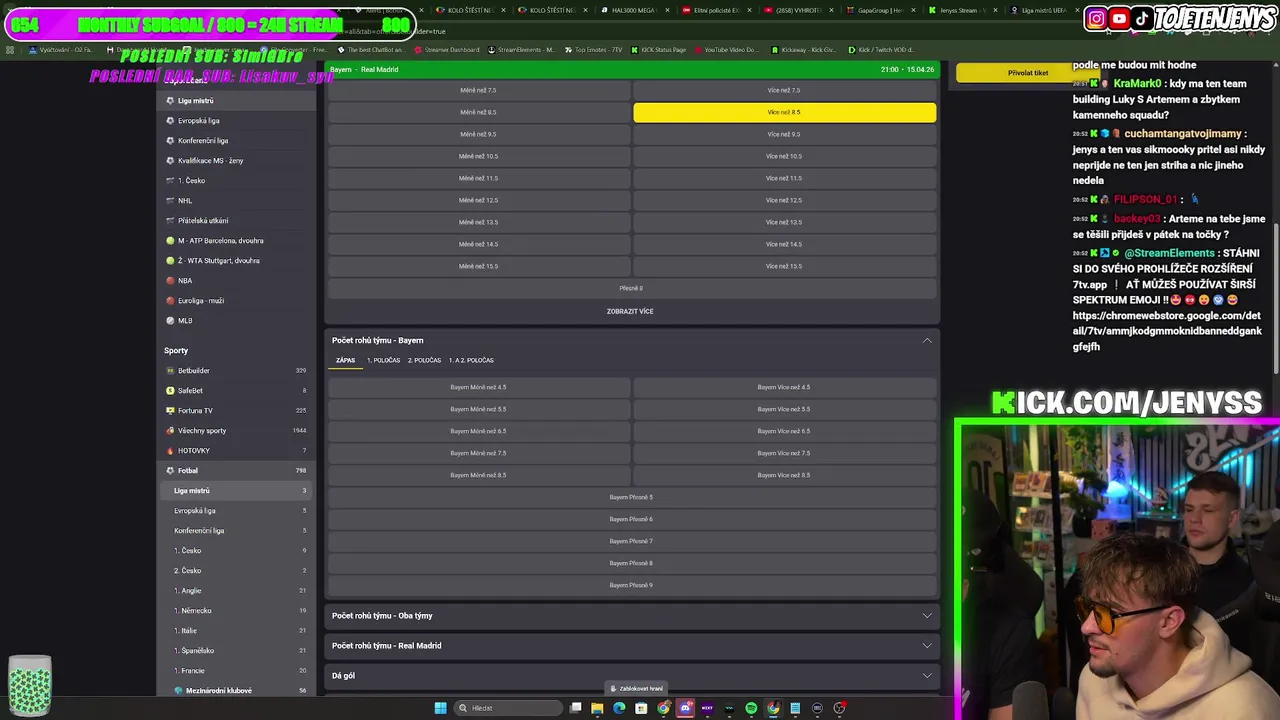Select Bayern Více než 8.5 bet
The image size is (1280, 720).
[x=785, y=475]
